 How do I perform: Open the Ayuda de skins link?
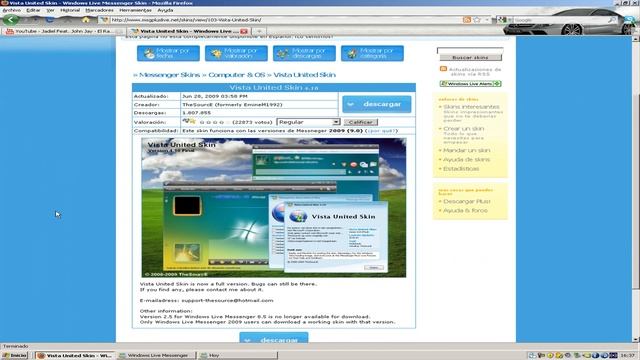pos(467,160)
